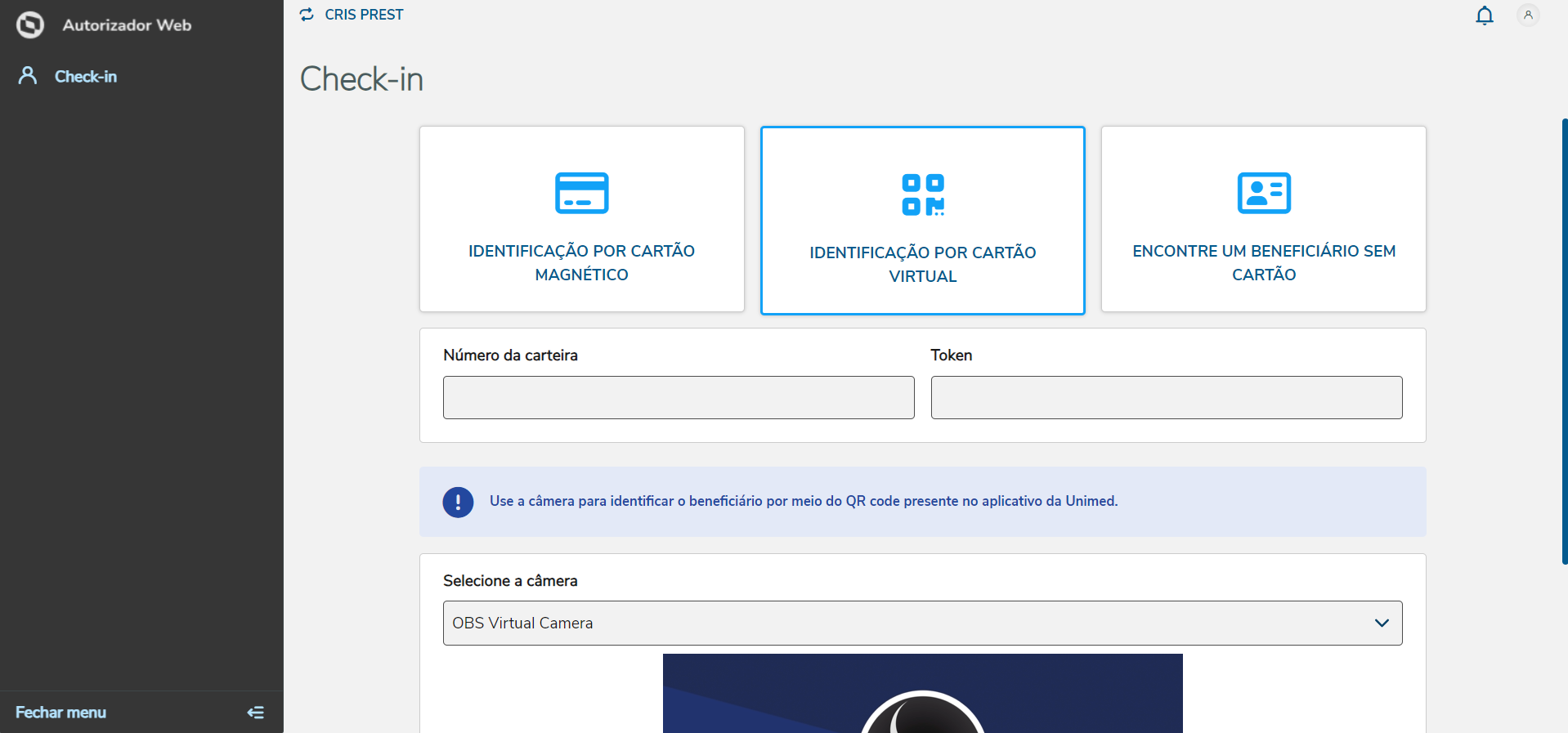Open the OBS Virtual Camera dropdown

tap(923, 623)
